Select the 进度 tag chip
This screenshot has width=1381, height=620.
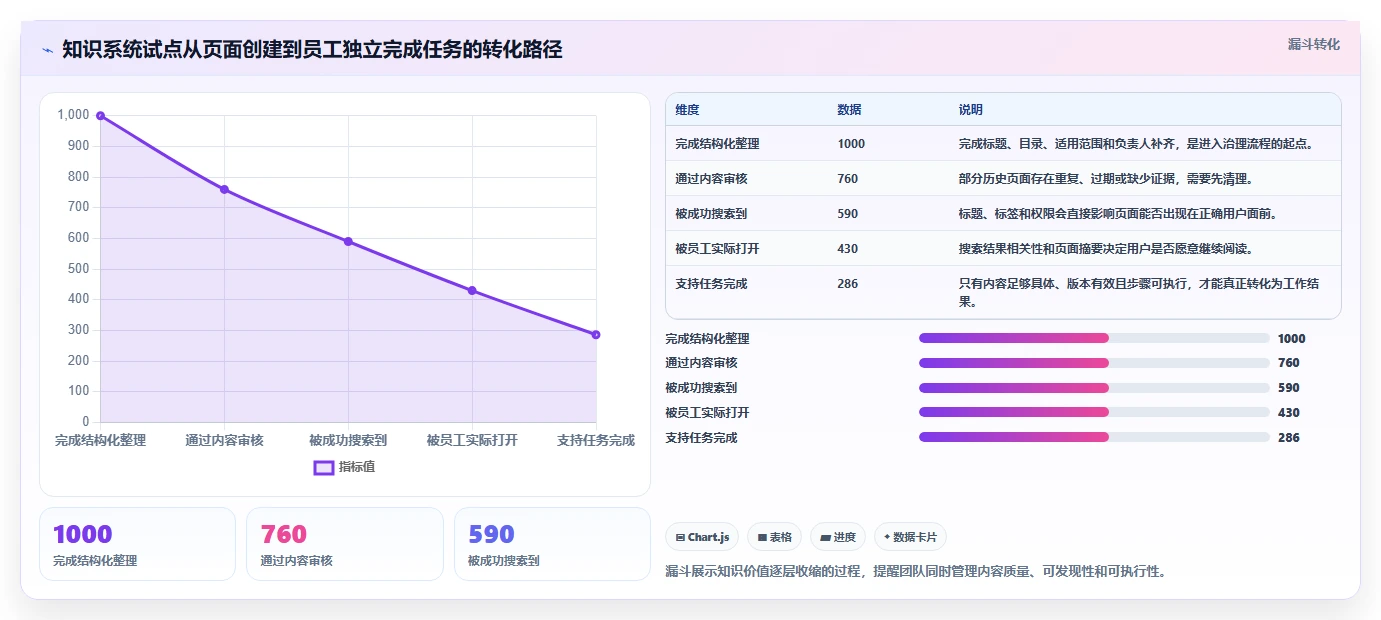(838, 537)
